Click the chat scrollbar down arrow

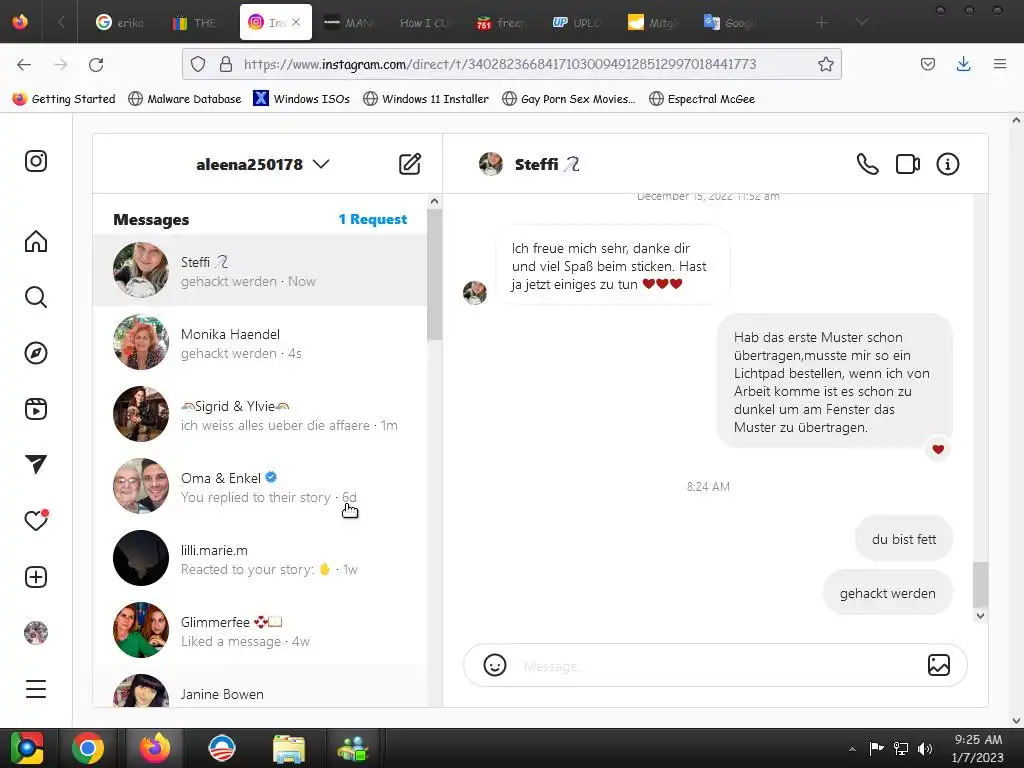tap(980, 615)
